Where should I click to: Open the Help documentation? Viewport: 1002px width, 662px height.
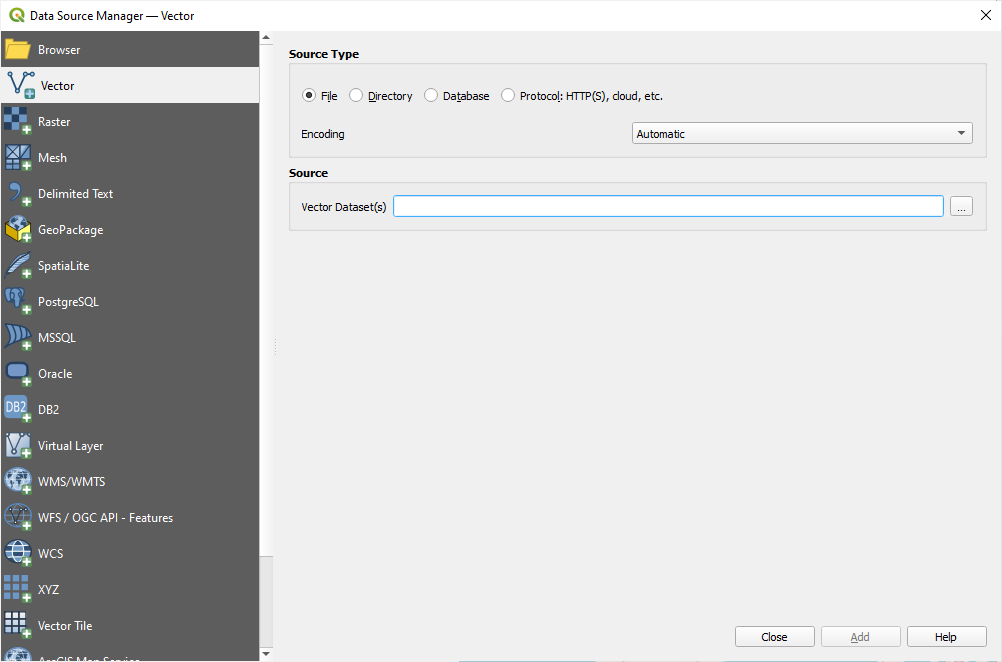point(945,636)
